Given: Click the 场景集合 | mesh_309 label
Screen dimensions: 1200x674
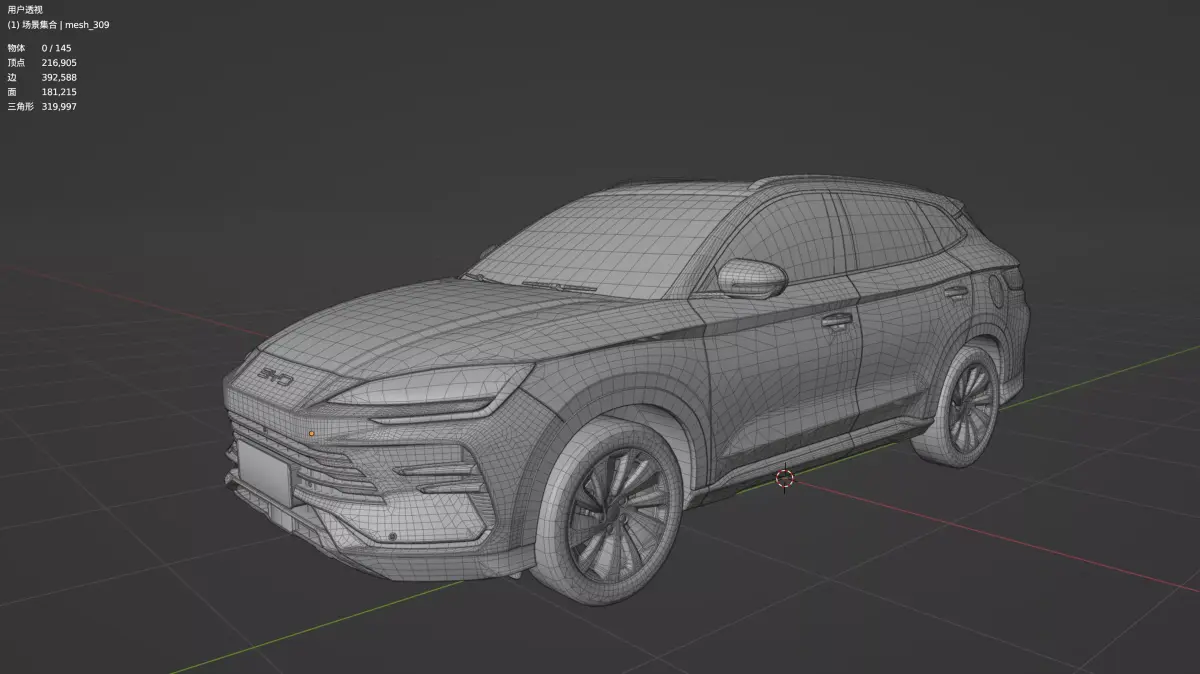Looking at the screenshot, I should click(x=58, y=24).
